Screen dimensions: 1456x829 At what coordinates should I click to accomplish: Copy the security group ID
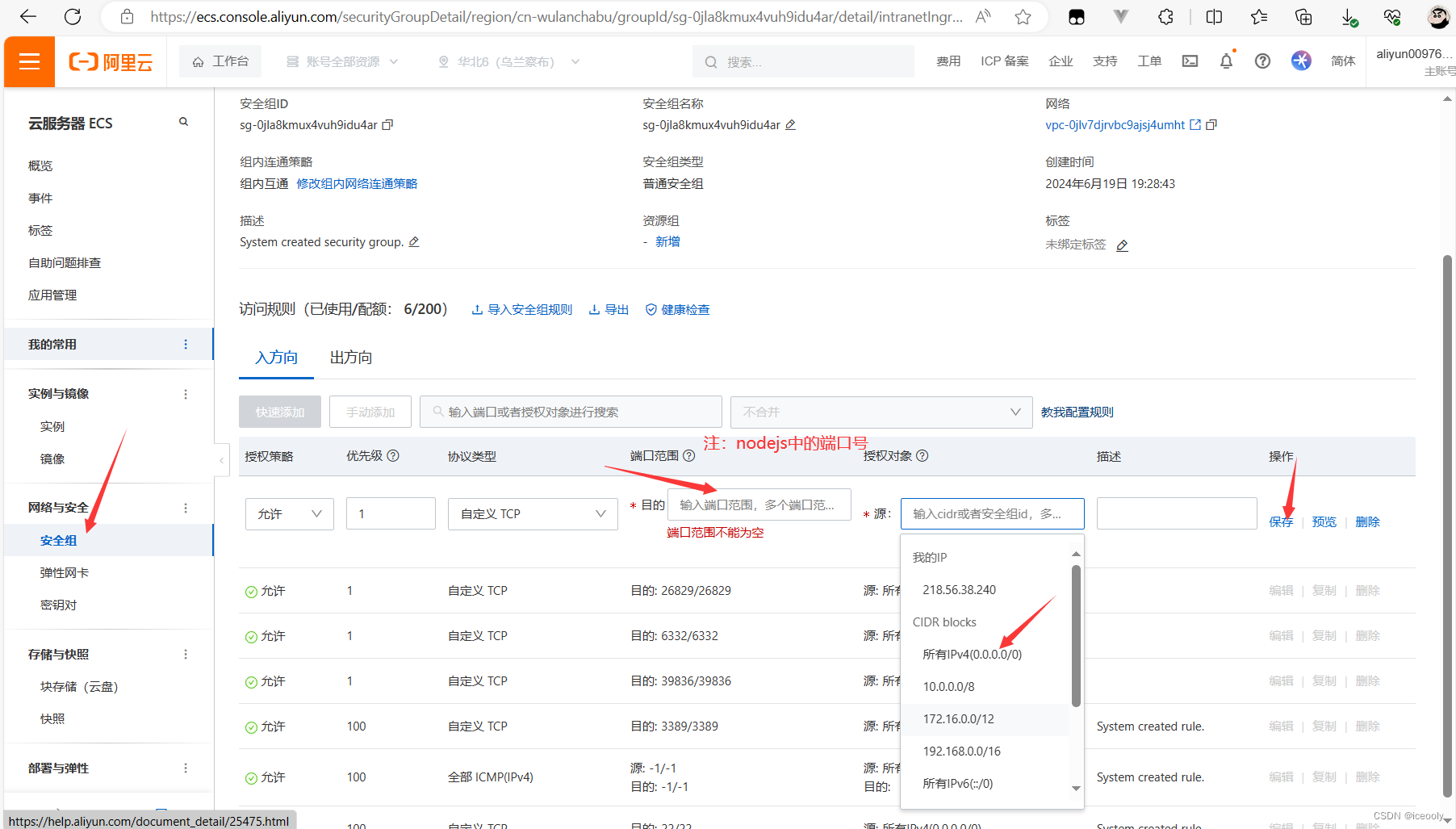pos(387,125)
